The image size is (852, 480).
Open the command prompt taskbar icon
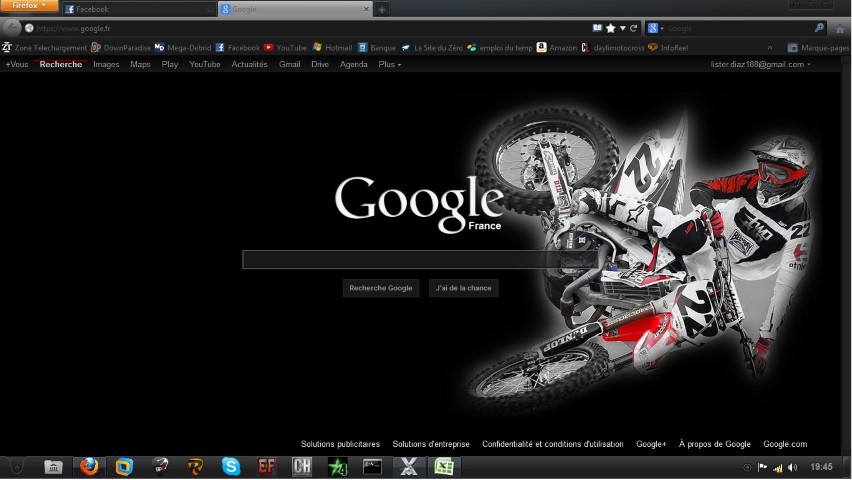[x=372, y=467]
